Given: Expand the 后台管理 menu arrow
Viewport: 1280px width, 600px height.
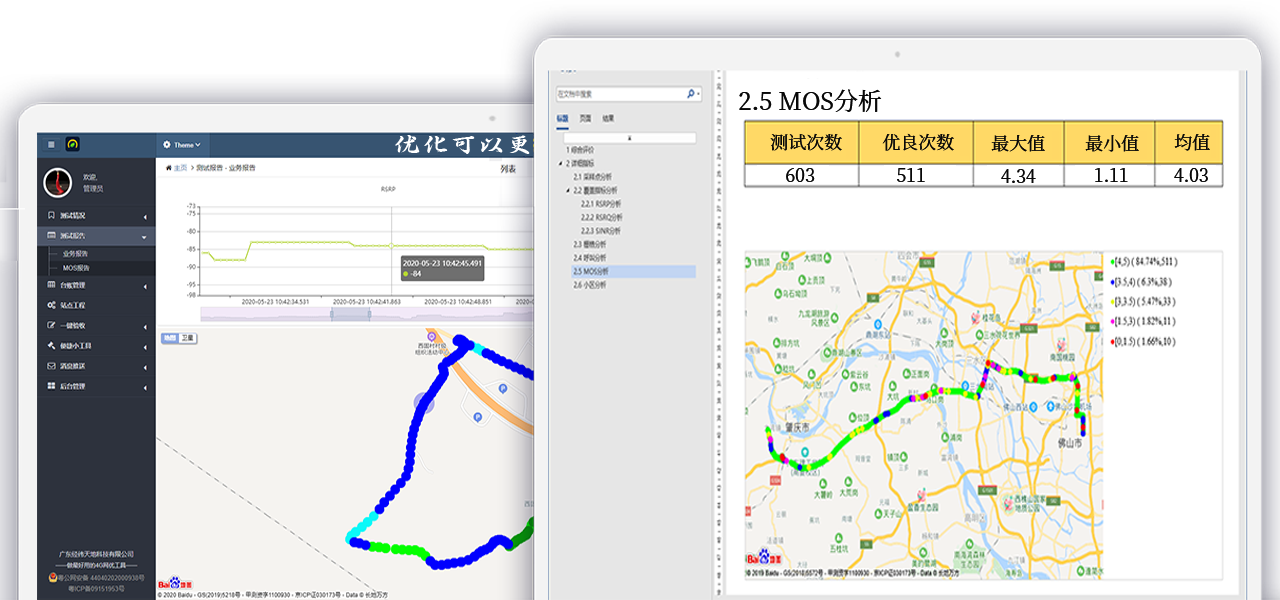Looking at the screenshot, I should (x=144, y=387).
